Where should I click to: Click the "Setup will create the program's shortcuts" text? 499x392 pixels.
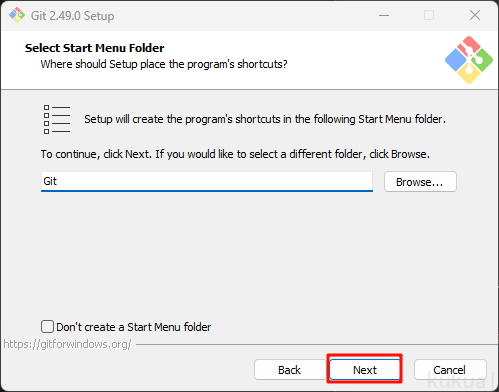pos(265,119)
